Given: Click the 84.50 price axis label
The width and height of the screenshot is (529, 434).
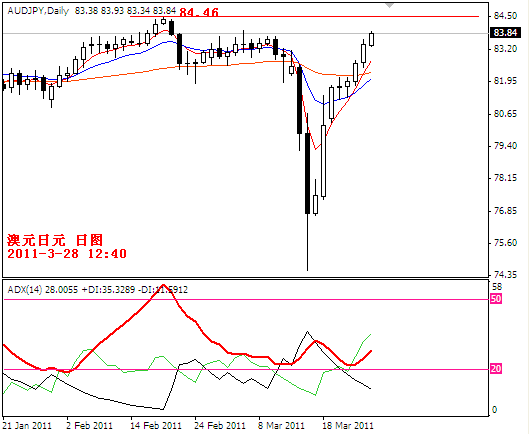Looking at the screenshot, I should 505,16.
